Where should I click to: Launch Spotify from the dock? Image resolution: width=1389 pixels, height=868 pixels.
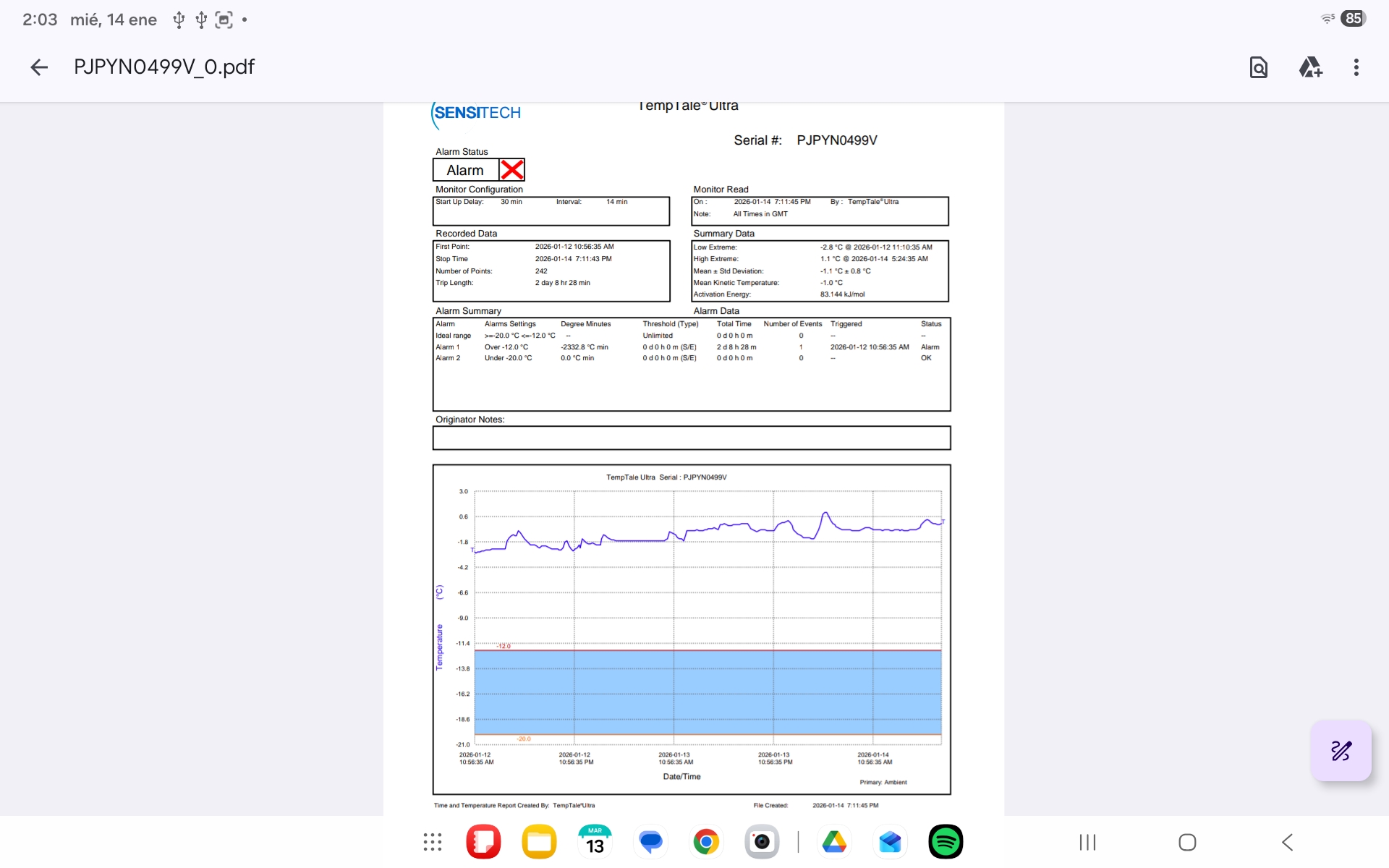pyautogui.click(x=946, y=842)
